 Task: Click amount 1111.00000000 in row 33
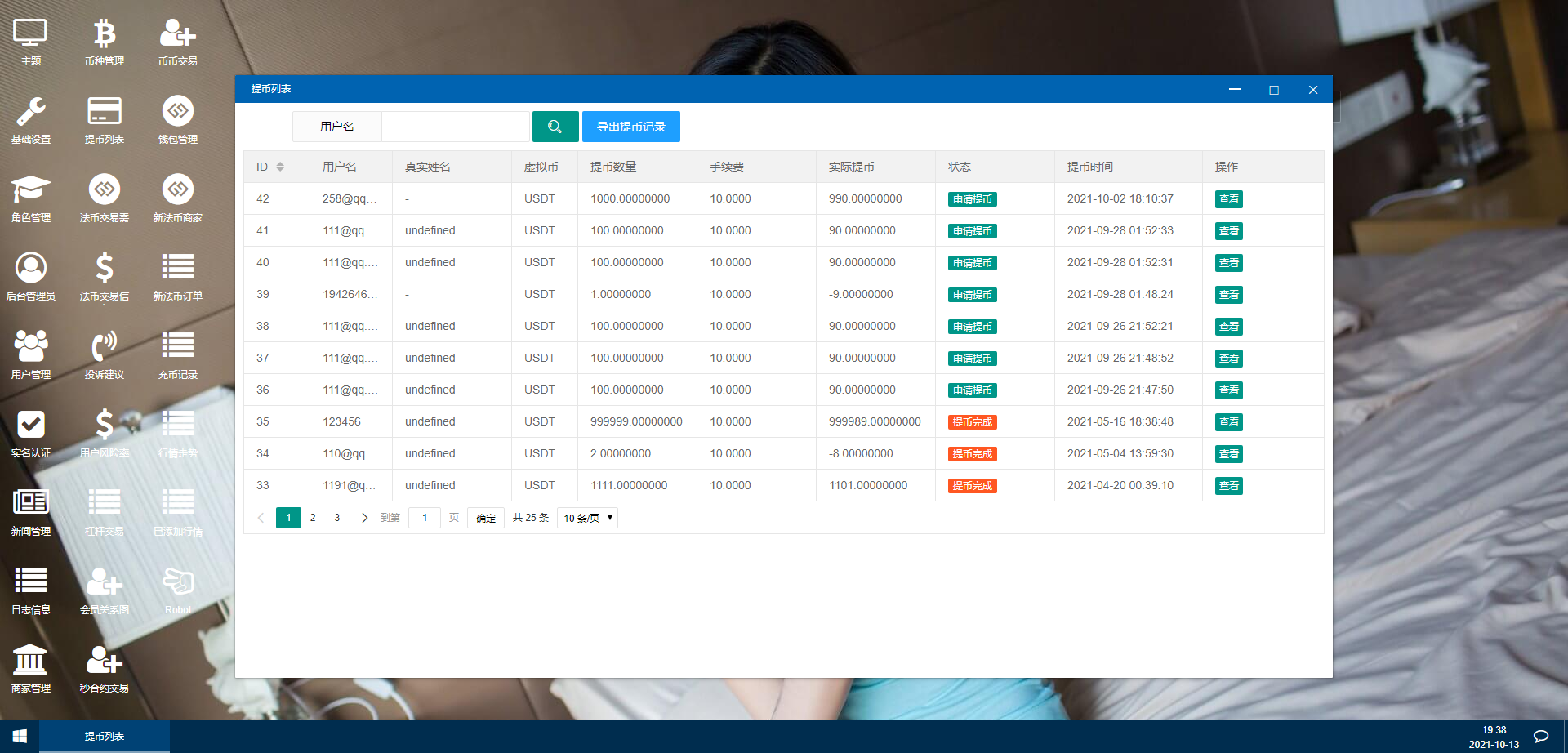pos(629,485)
